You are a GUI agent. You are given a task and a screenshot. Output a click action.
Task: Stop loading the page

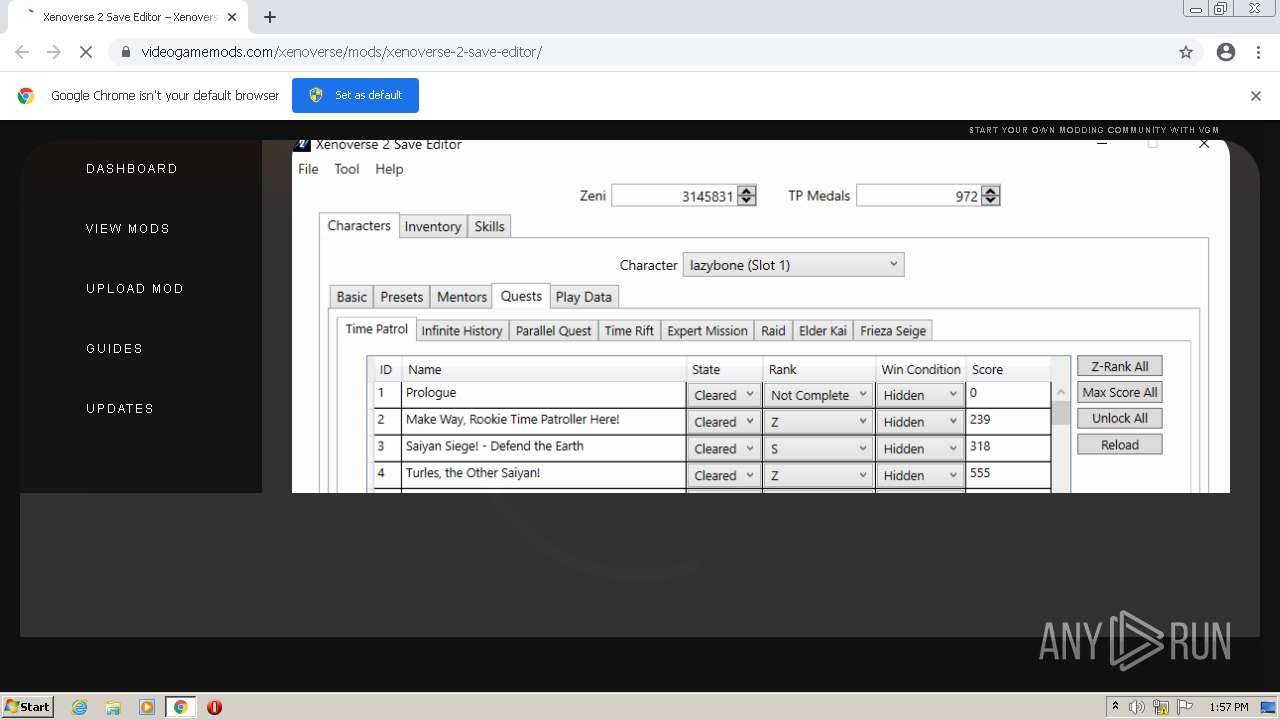click(x=86, y=52)
